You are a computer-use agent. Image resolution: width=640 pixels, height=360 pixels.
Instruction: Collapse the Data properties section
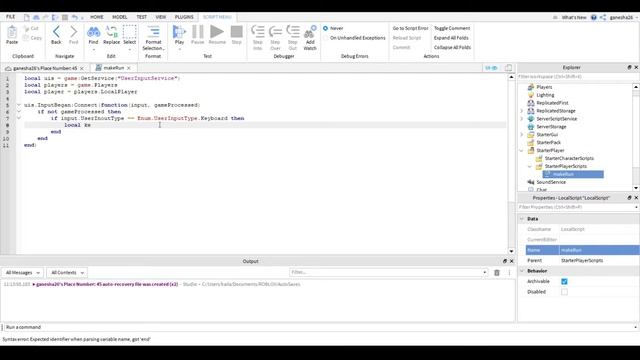tap(522, 219)
